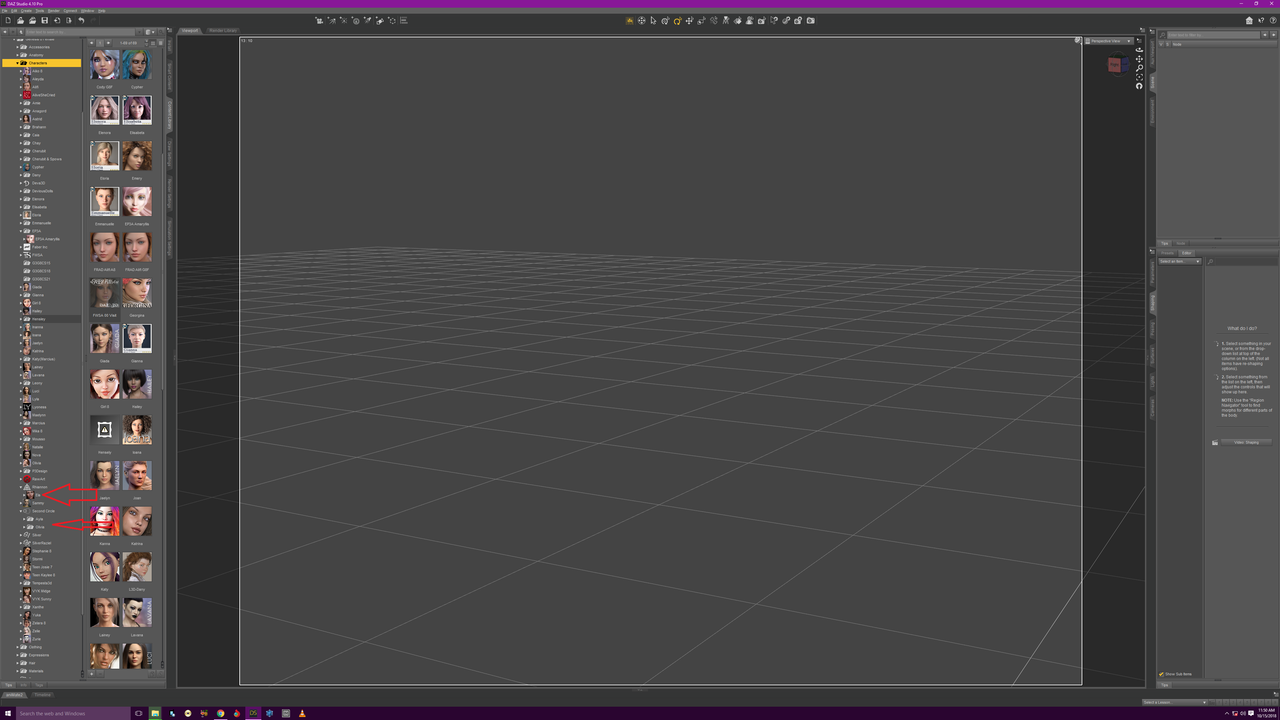This screenshot has width=1280, height=720.
Task: Open Google Chrome from the taskbar
Action: tap(221, 713)
